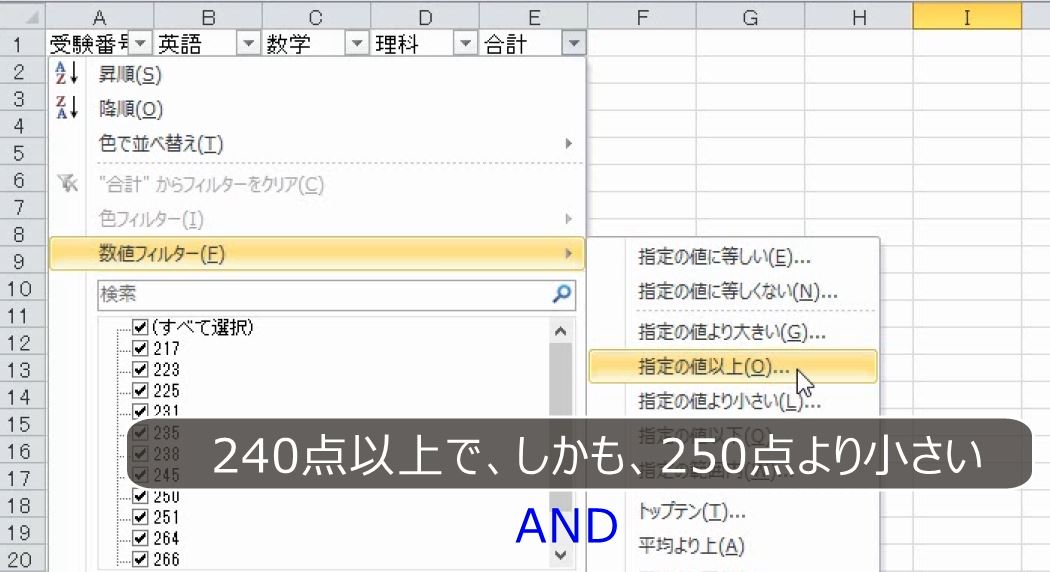1050x572 pixels.
Task: Click scroll up arrow in value list
Action: [x=561, y=331]
